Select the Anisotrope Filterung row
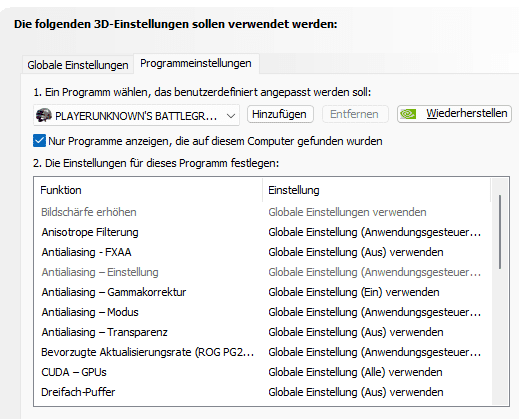Screen dimensions: 519x419 click(262, 232)
